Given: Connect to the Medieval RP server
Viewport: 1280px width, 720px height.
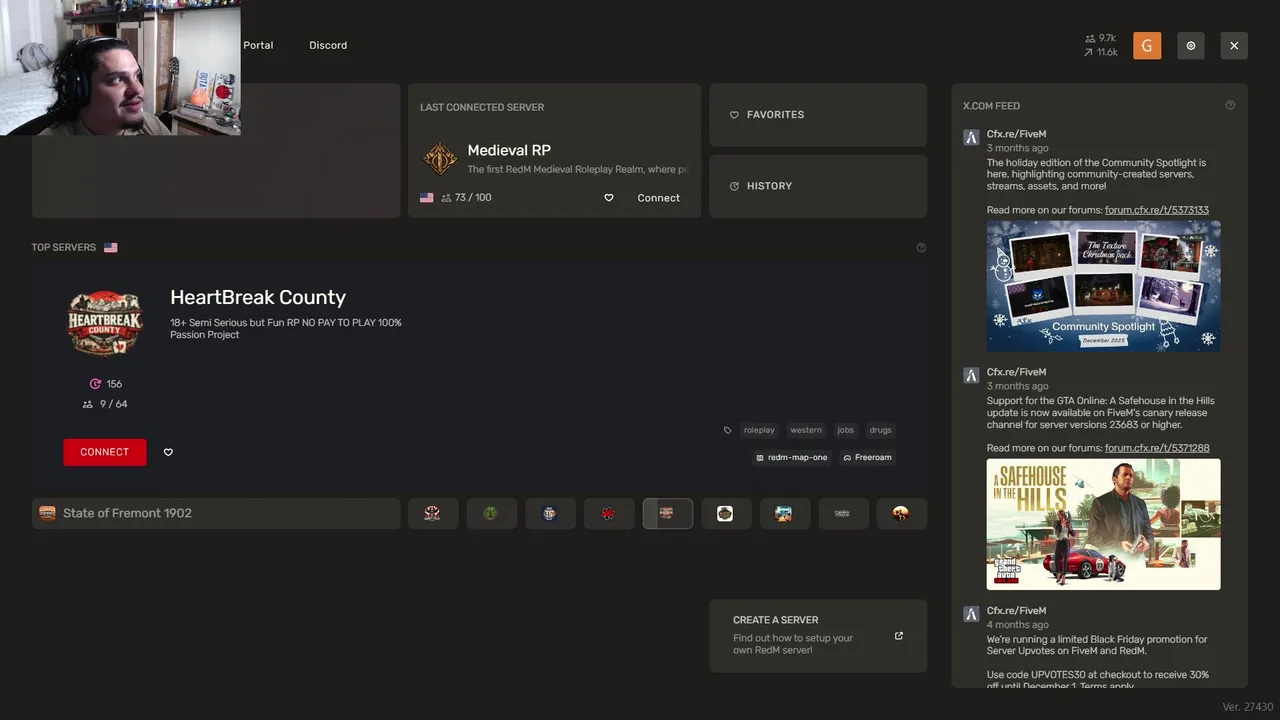Looking at the screenshot, I should (658, 198).
